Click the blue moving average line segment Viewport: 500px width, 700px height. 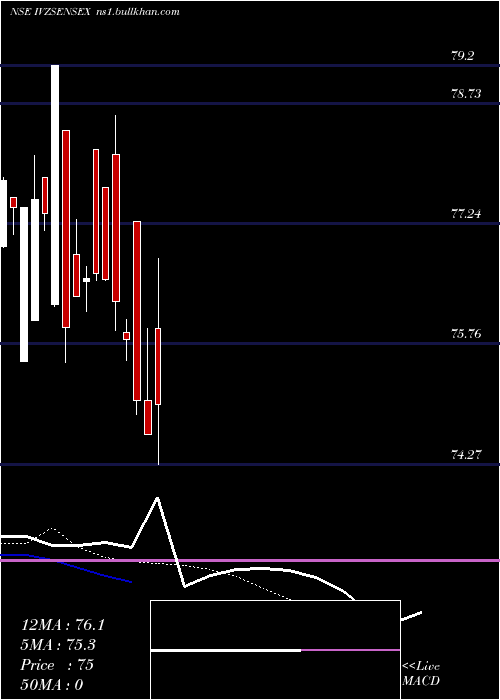pos(67,566)
